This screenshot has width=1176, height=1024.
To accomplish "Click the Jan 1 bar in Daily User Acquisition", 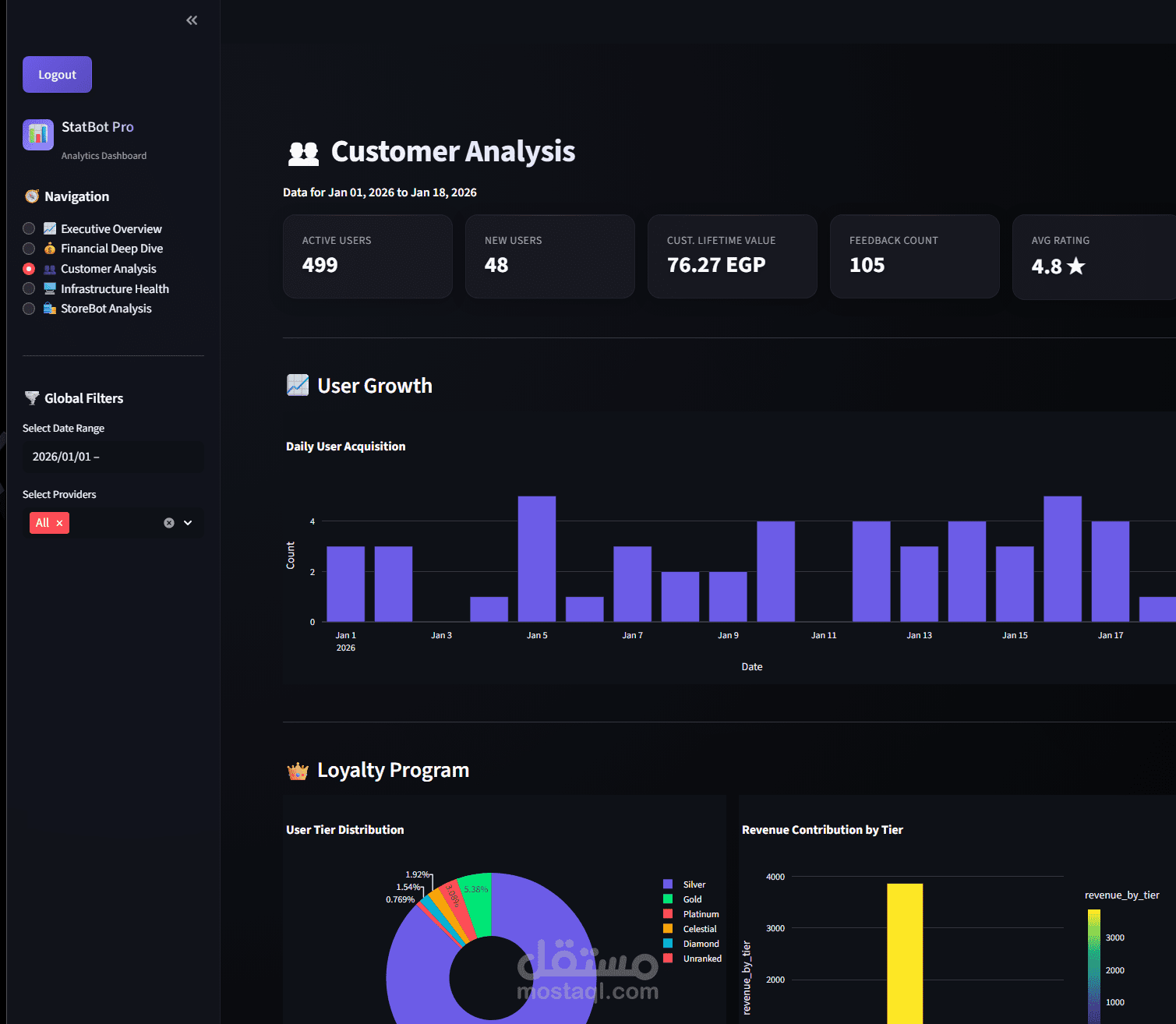I will 346,584.
